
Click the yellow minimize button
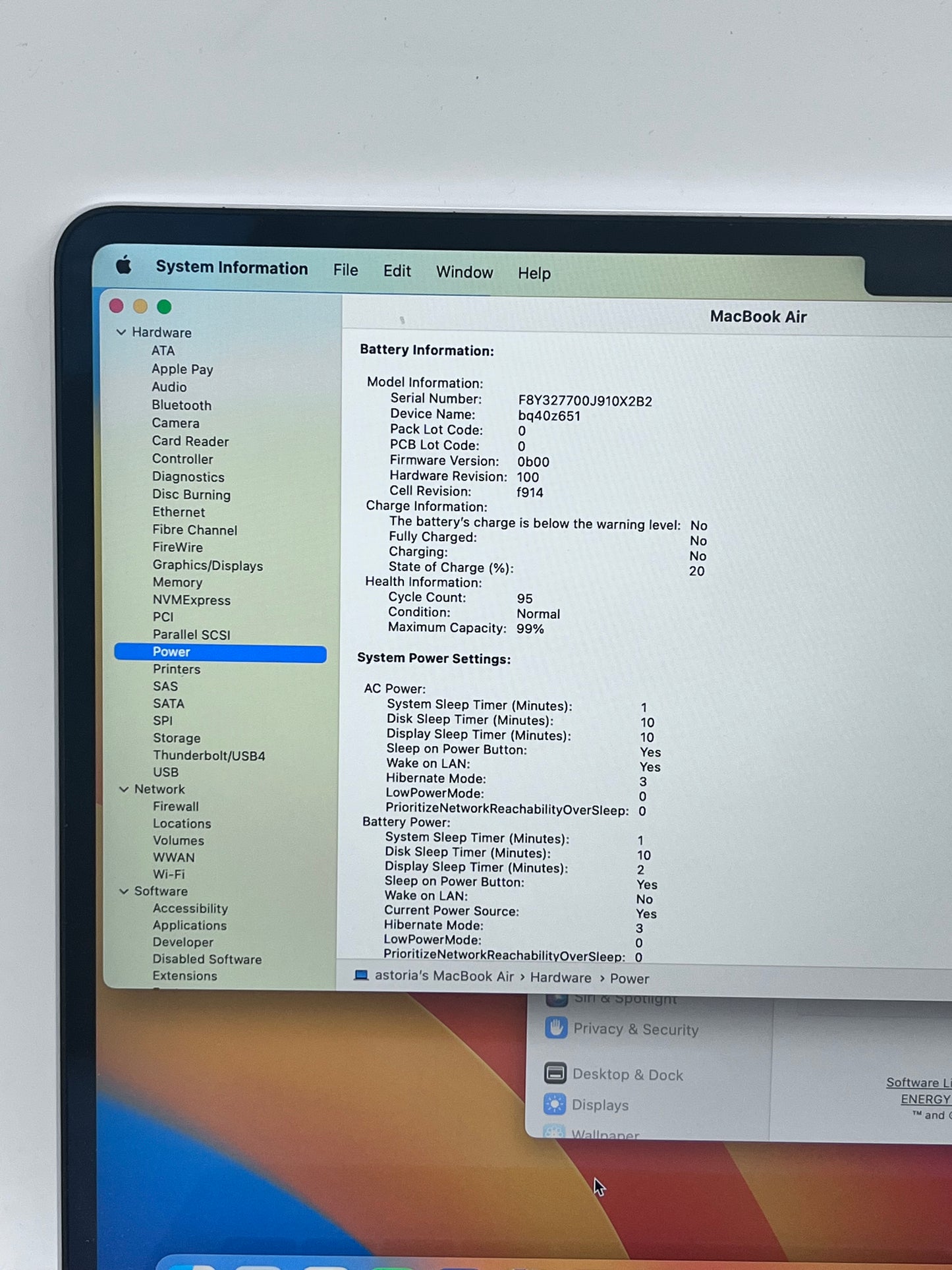[x=140, y=306]
